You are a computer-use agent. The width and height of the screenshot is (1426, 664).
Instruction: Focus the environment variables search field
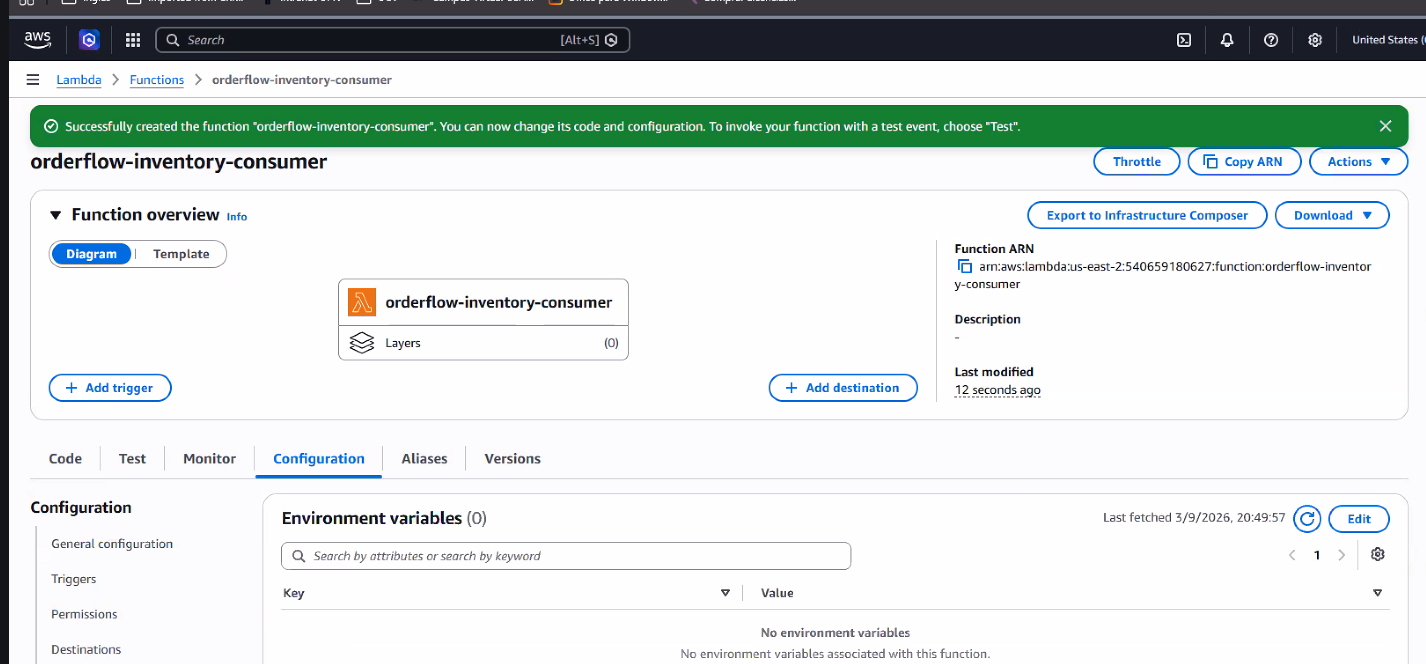coord(566,556)
